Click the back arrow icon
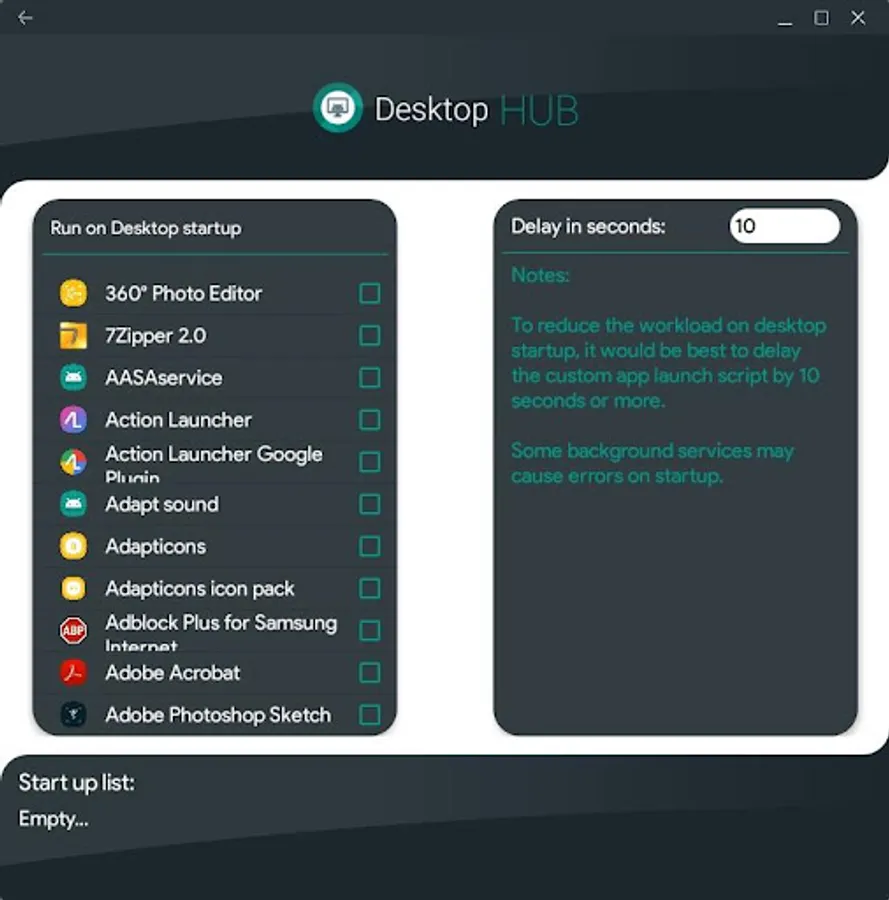The width and height of the screenshot is (889, 900). 25,18
